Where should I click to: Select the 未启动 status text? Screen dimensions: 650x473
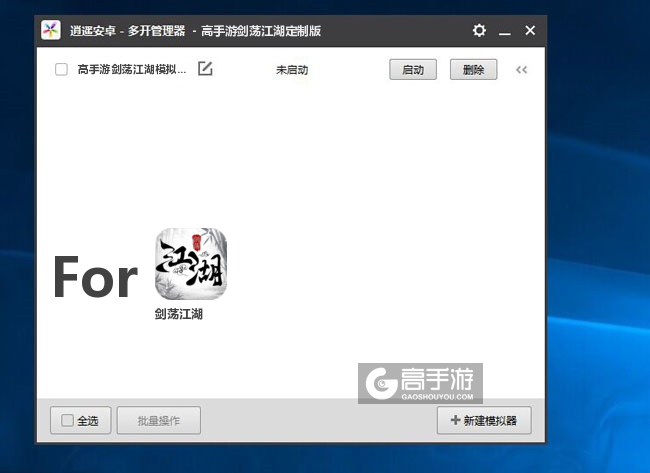pos(292,70)
